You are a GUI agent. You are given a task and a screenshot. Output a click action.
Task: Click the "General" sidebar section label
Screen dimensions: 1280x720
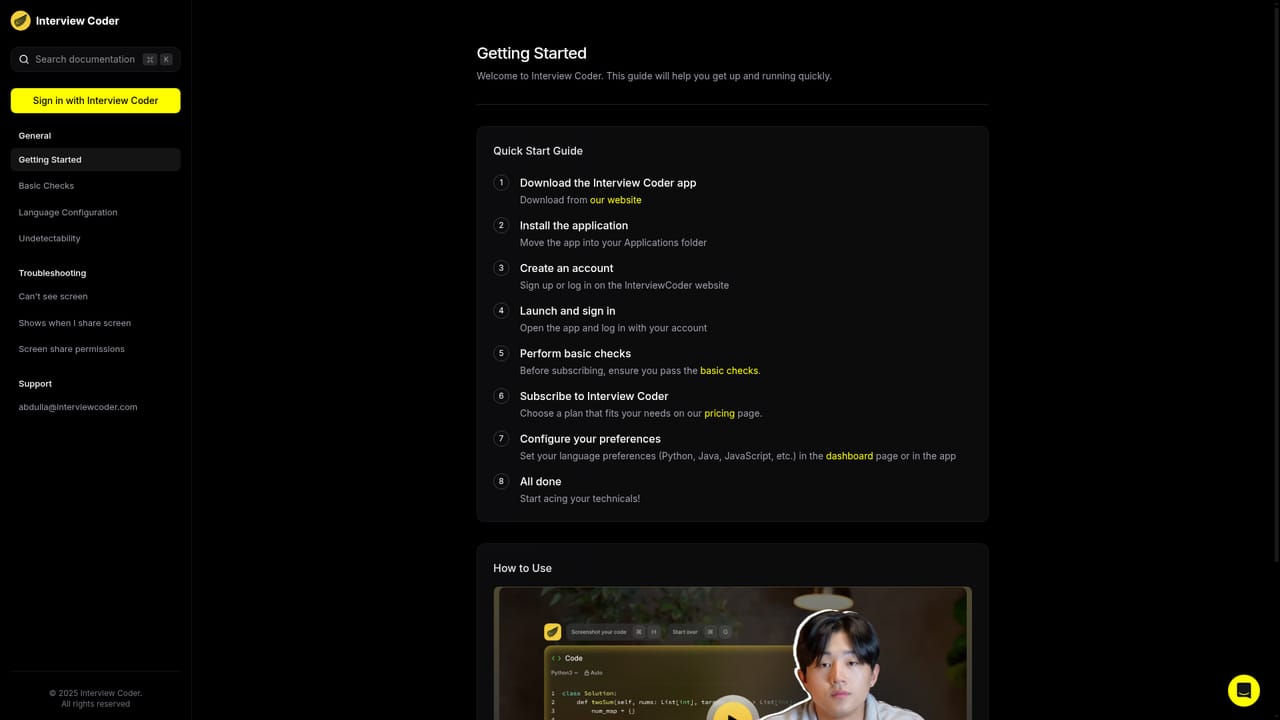35,136
